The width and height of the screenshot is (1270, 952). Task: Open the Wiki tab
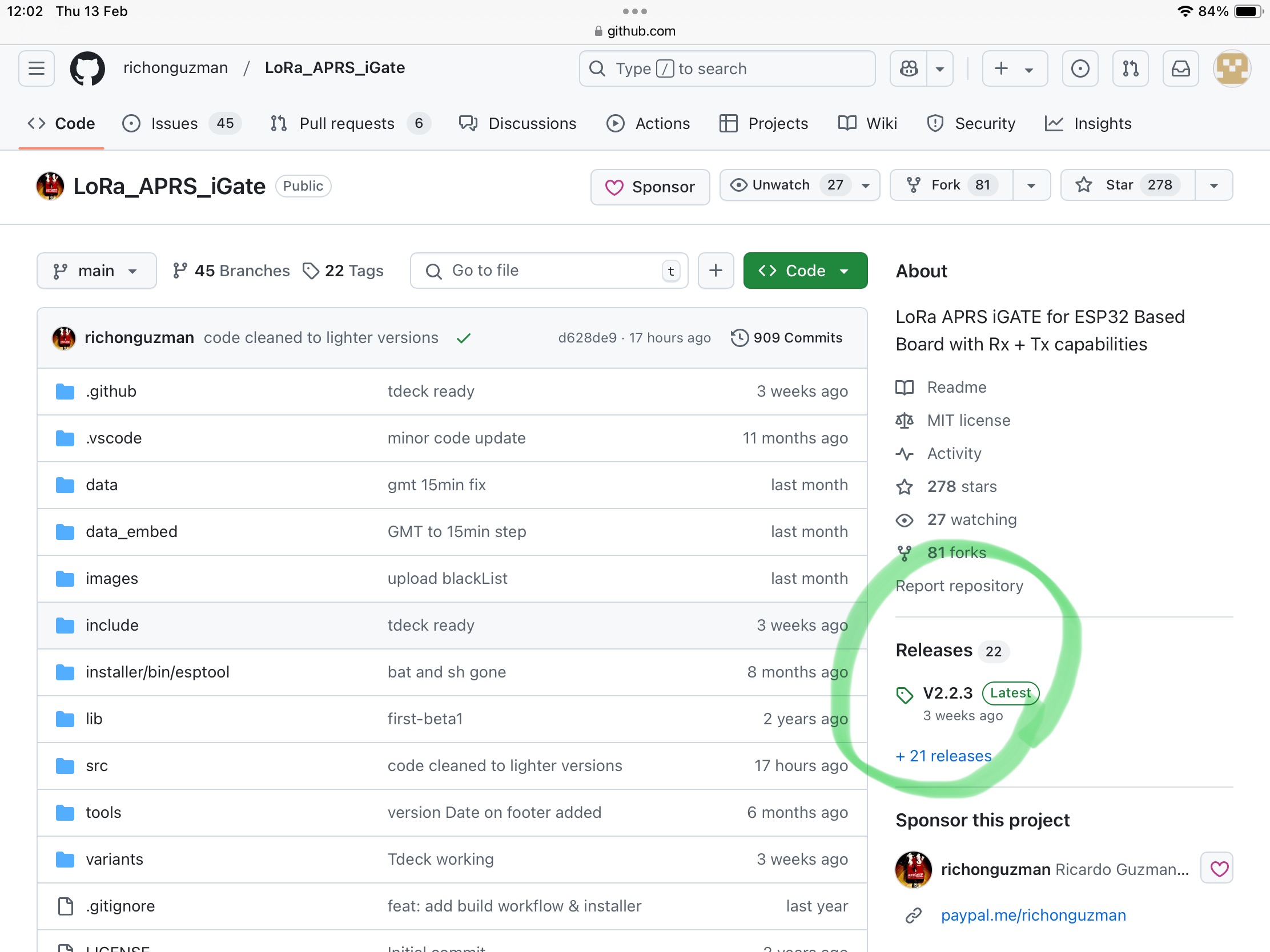[x=867, y=123]
